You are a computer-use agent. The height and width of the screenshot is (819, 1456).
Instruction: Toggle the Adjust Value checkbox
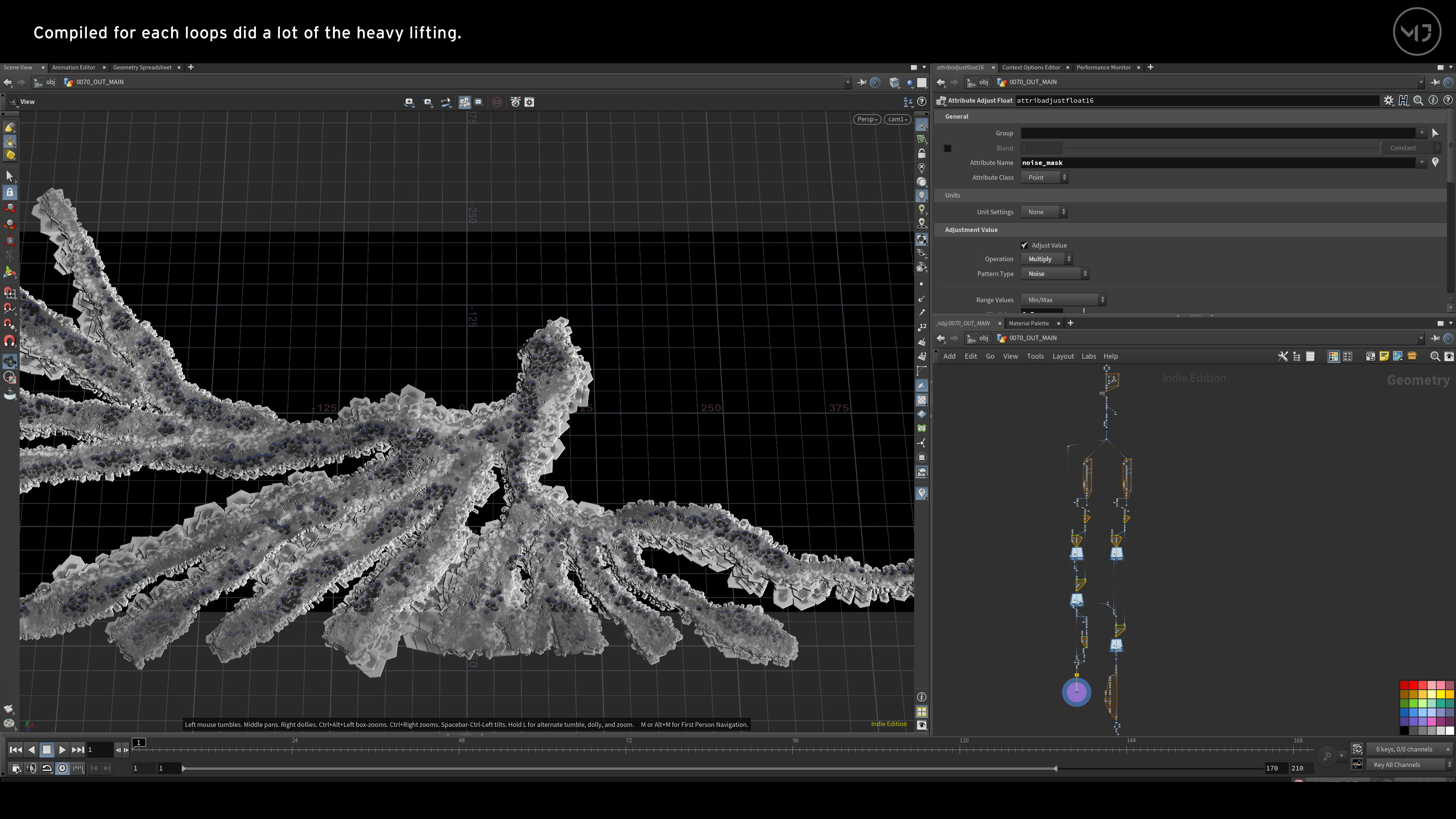[x=1025, y=245]
